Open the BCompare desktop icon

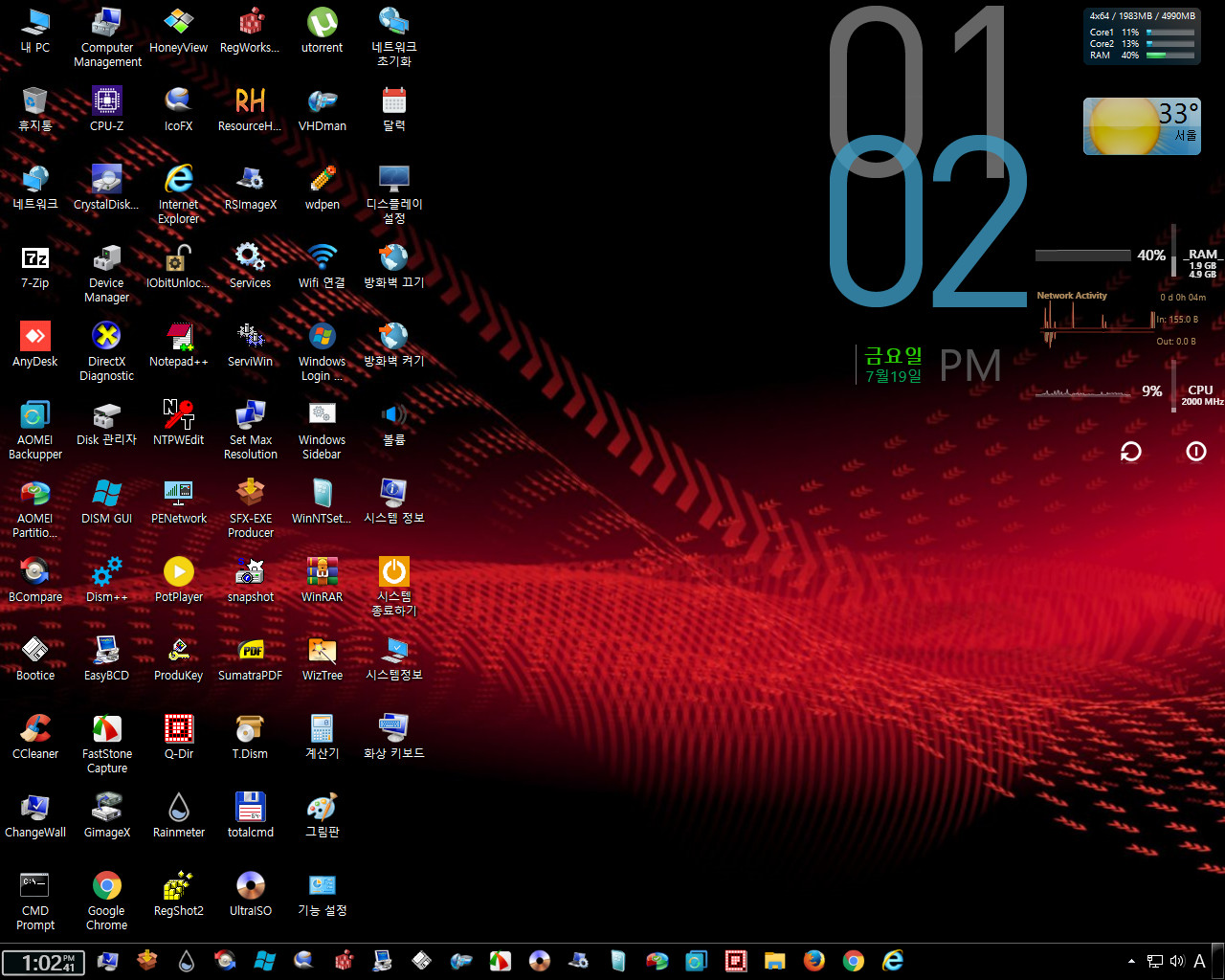[34, 580]
